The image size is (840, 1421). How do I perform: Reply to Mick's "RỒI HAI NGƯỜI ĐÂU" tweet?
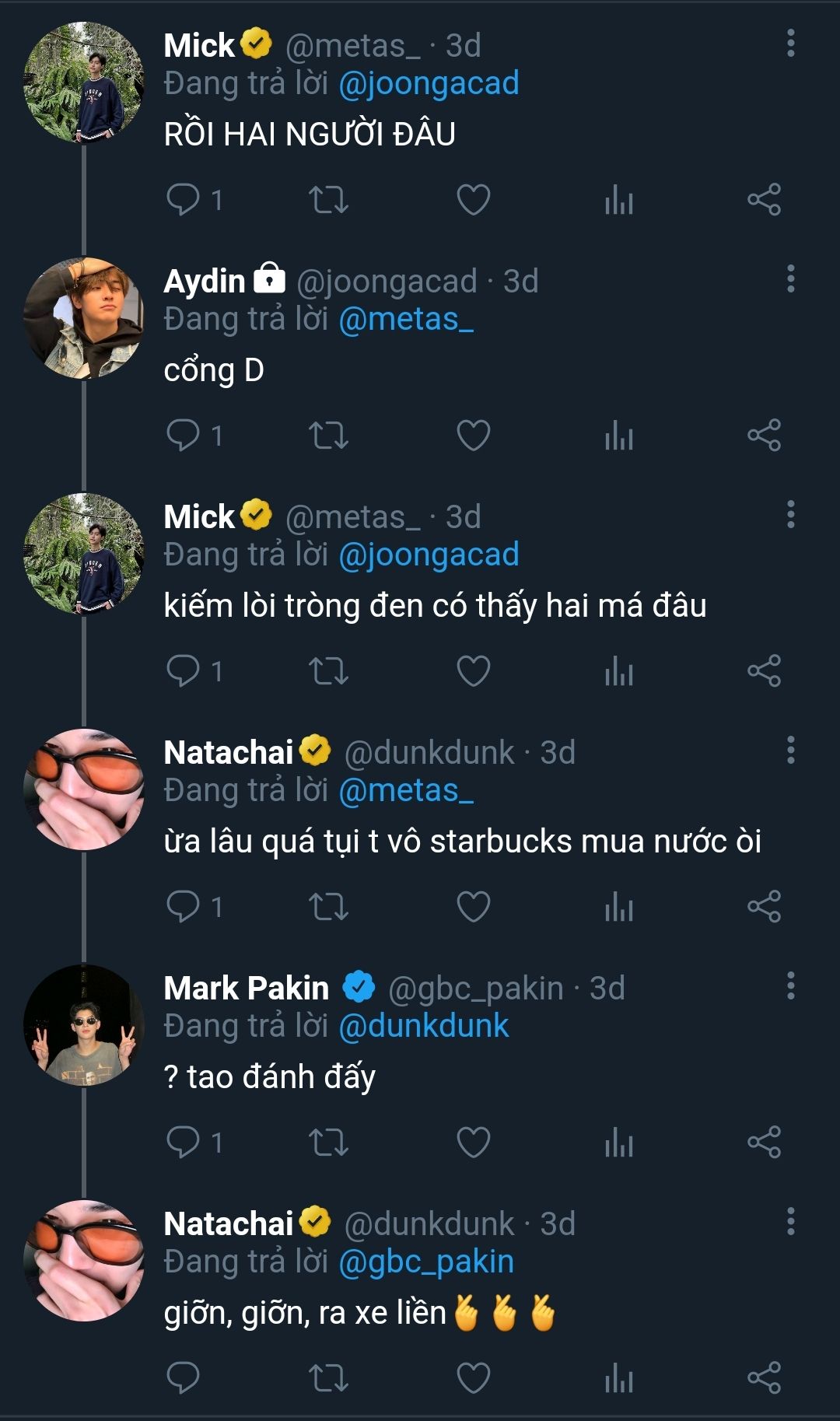184,200
